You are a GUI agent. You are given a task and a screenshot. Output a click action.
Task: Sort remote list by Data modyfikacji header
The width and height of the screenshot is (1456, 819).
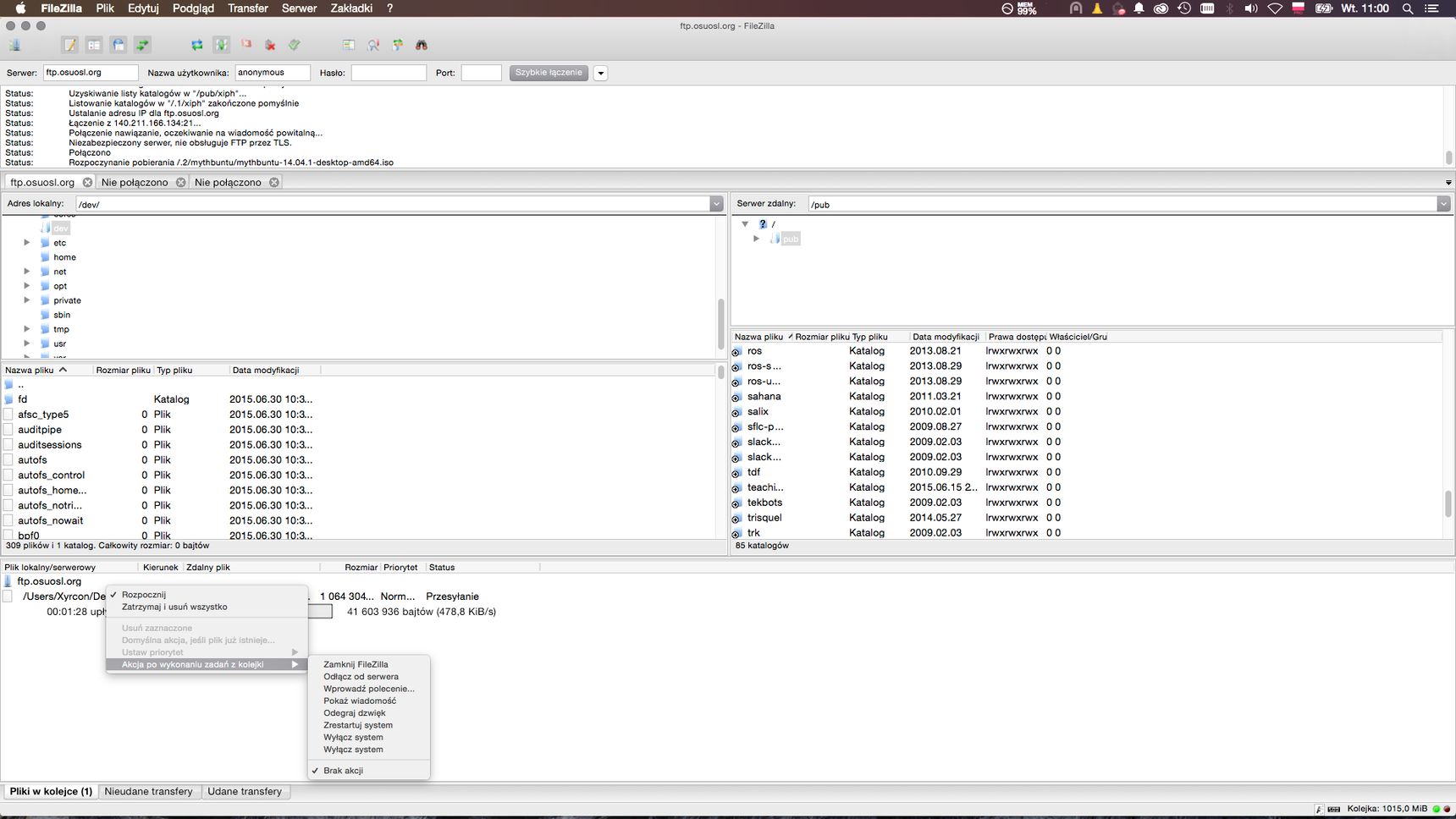[946, 337]
